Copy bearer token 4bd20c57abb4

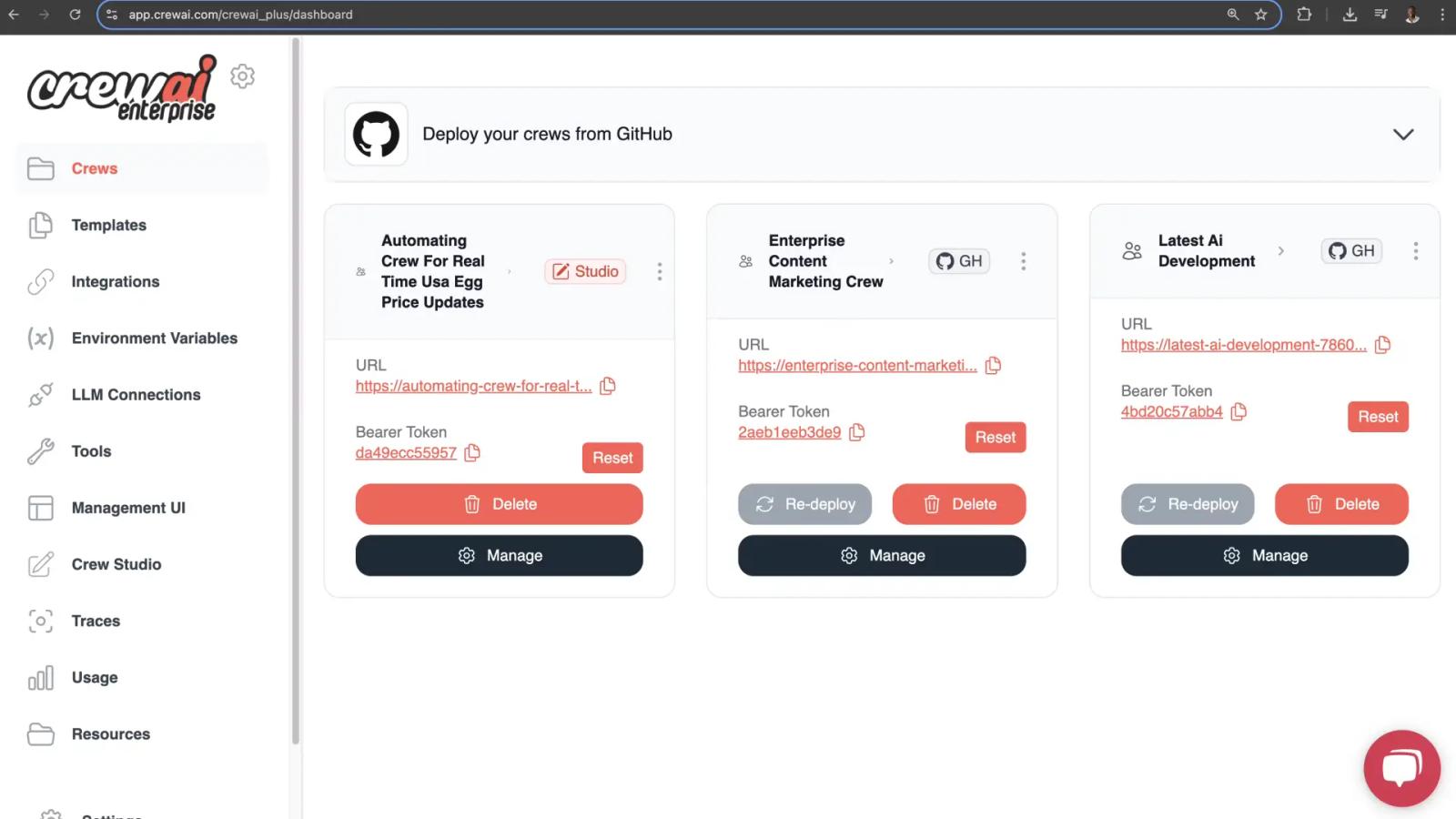pyautogui.click(x=1239, y=411)
